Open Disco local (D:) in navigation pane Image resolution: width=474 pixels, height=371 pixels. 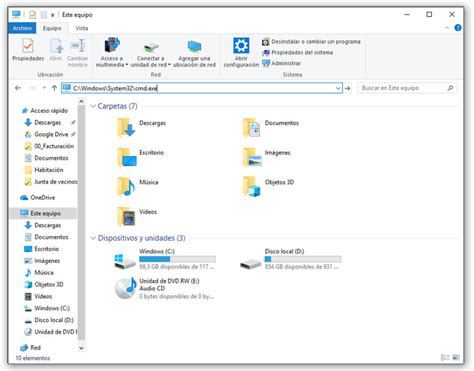click(49, 320)
